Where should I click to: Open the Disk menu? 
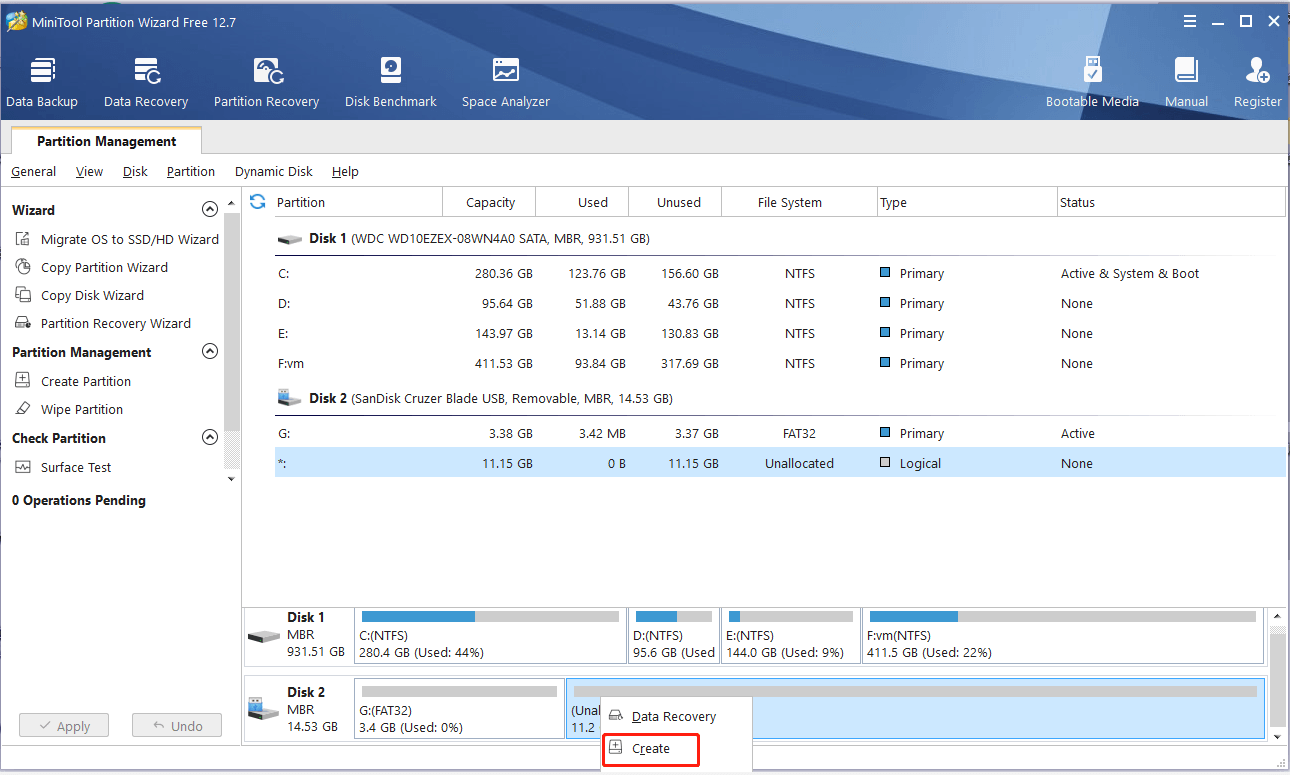pyautogui.click(x=135, y=172)
